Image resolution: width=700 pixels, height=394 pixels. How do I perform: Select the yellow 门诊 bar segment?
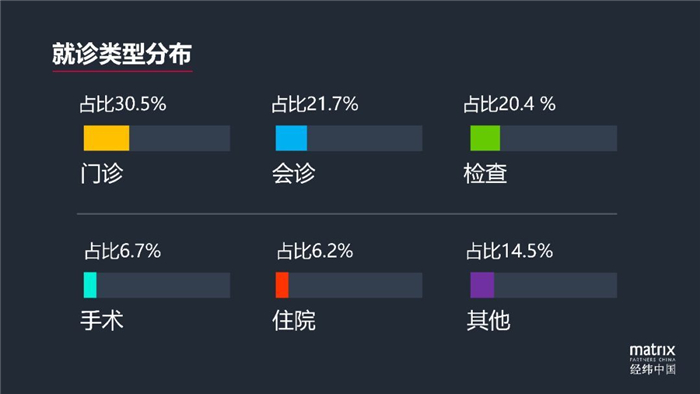pos(106,138)
